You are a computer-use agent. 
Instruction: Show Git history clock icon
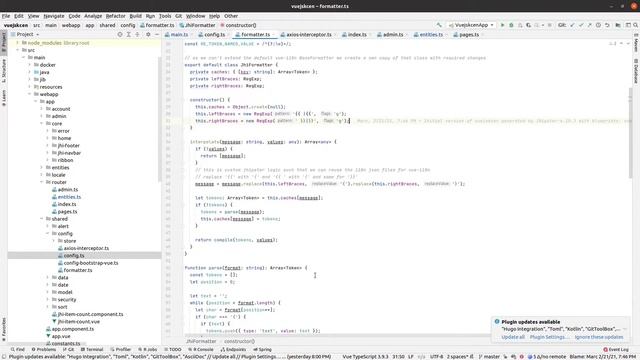(598, 25)
